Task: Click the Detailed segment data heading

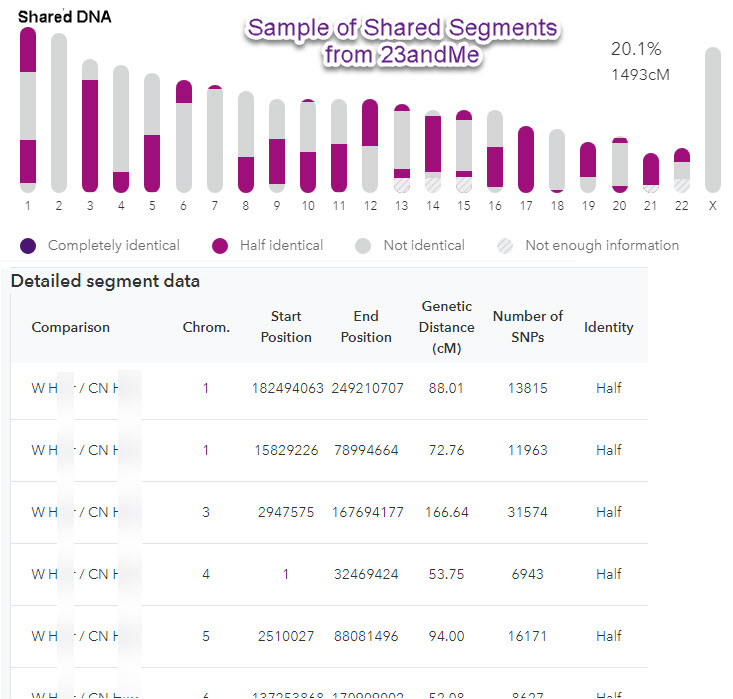Action: 105,281
